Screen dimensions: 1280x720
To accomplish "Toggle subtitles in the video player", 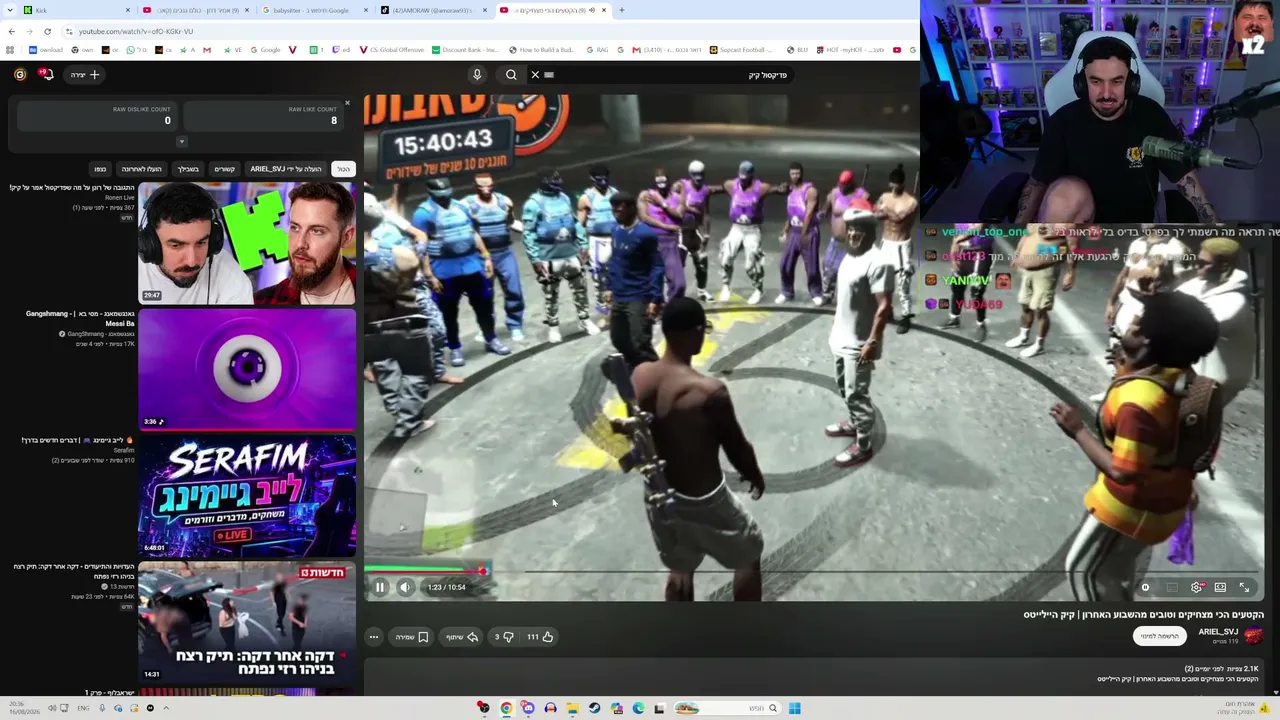I will pyautogui.click(x=1172, y=587).
